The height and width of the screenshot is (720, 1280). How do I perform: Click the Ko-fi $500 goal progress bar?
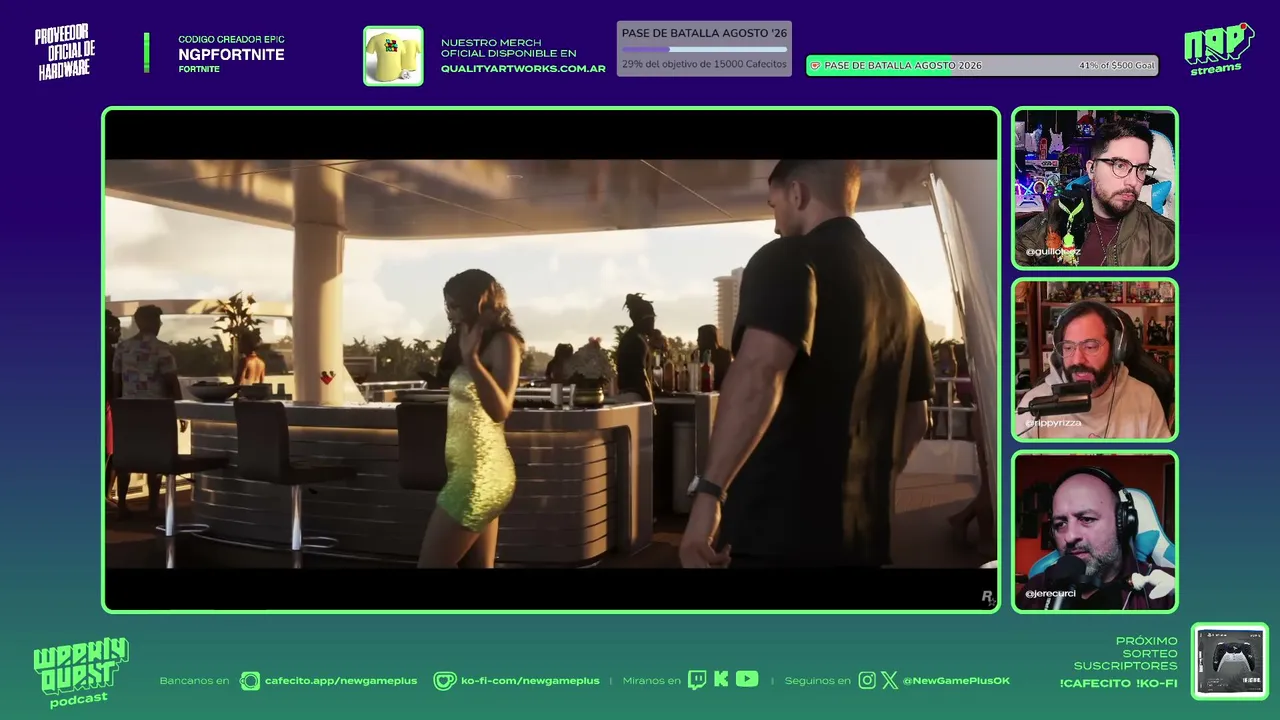[982, 65]
